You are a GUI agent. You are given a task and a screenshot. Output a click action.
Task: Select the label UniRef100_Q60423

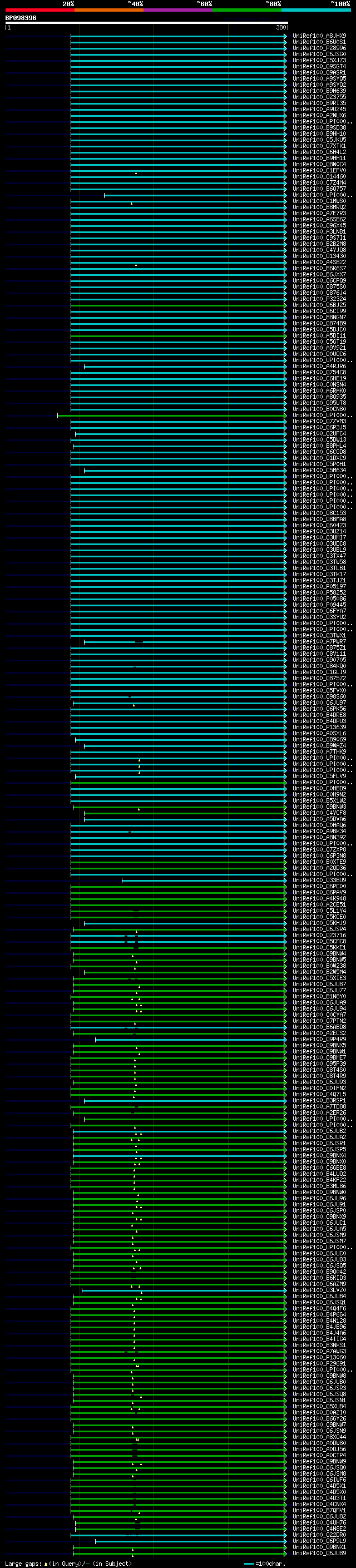point(319,525)
